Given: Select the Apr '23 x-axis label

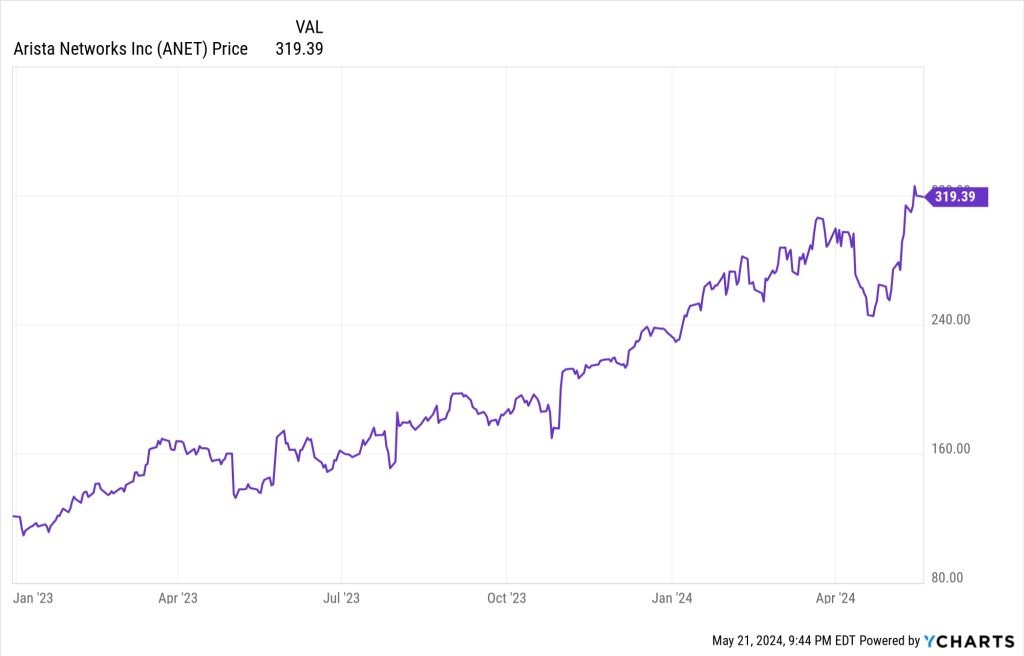Looking at the screenshot, I should coord(177,598).
